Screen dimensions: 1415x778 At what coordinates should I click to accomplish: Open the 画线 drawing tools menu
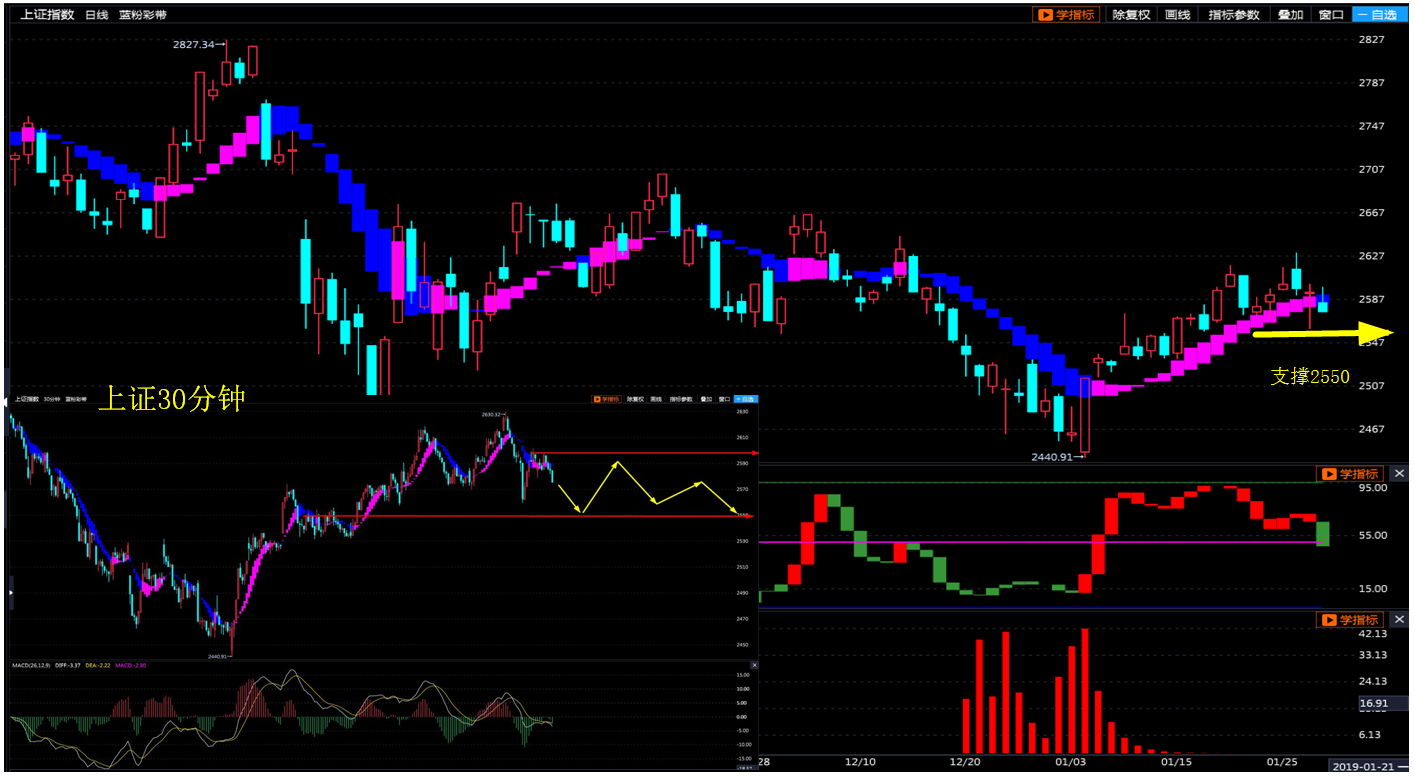click(x=1178, y=15)
